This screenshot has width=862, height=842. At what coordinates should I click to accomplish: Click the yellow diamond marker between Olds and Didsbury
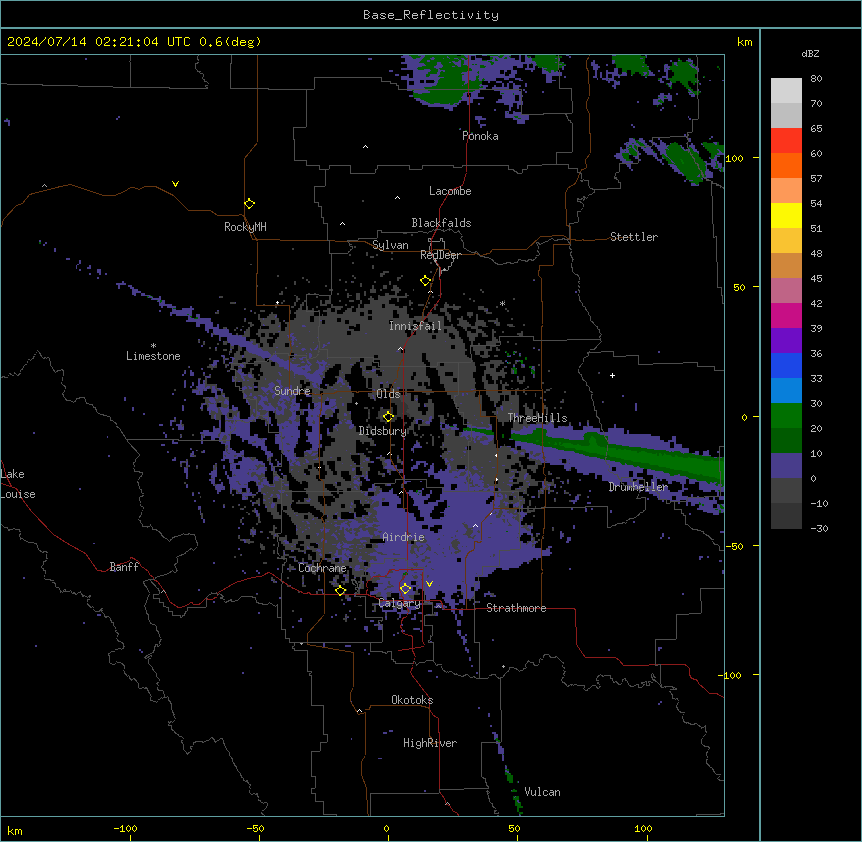tap(388, 417)
